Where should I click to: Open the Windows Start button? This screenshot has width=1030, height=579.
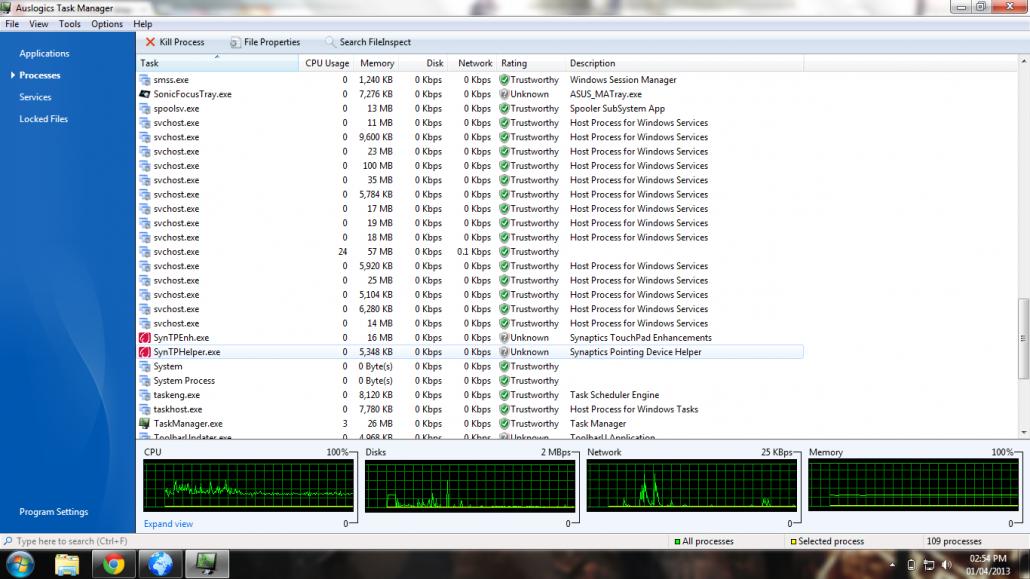(x=19, y=565)
